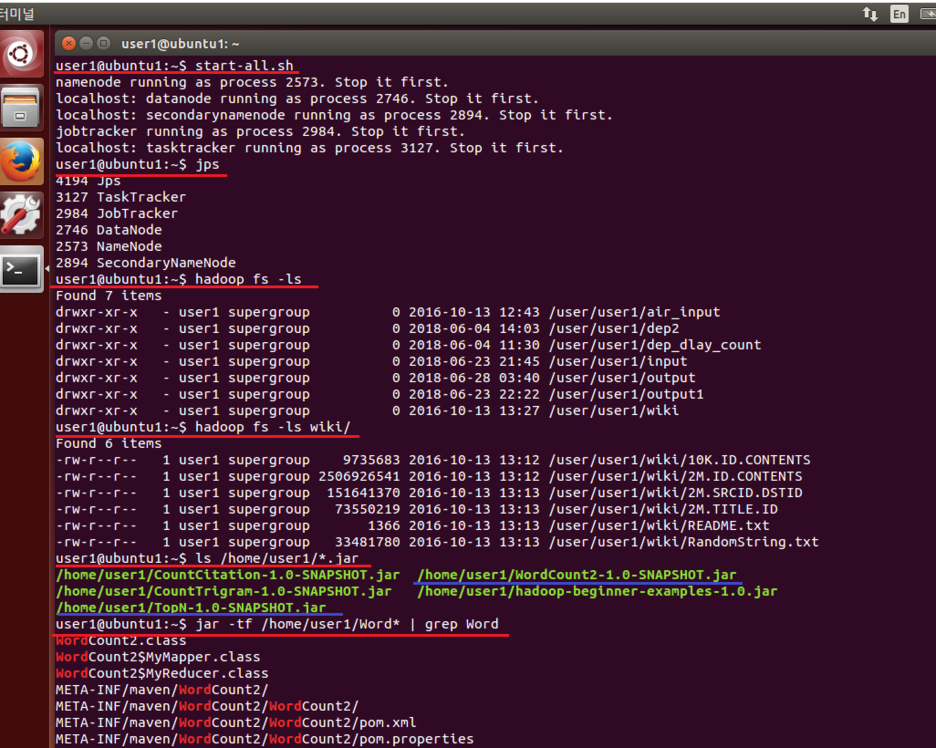Click the 'namenode running as process 2573' line
936x748 pixels.
[x=251, y=82]
